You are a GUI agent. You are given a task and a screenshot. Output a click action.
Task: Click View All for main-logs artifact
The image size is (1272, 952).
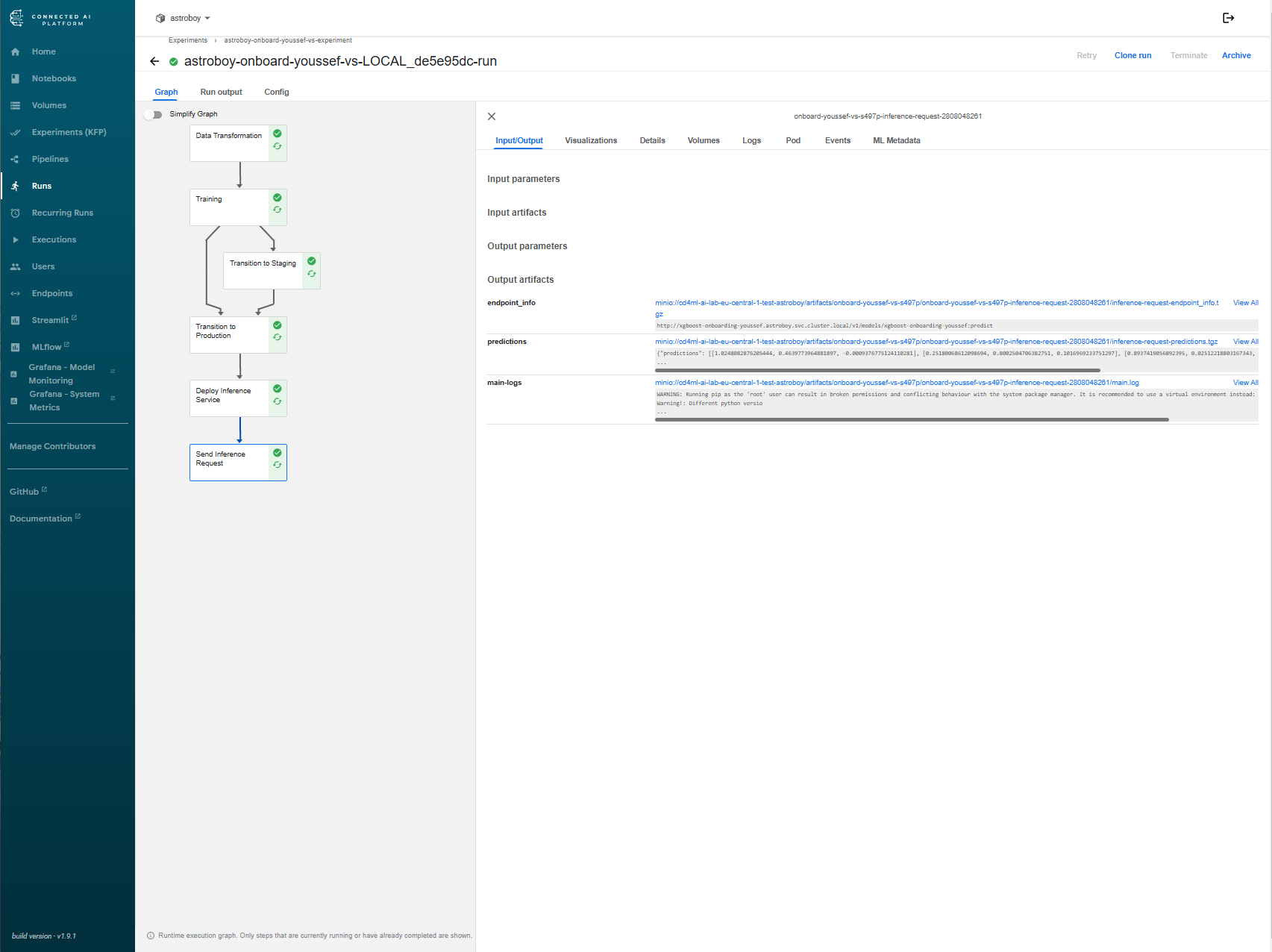click(1245, 383)
